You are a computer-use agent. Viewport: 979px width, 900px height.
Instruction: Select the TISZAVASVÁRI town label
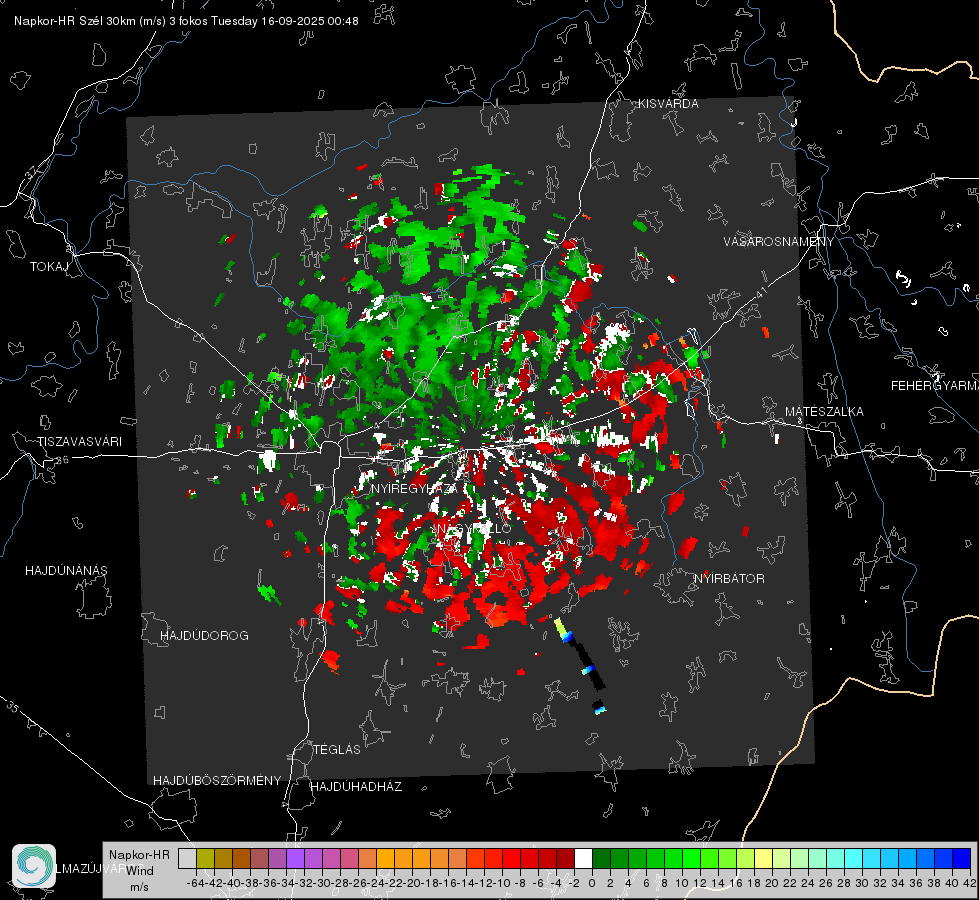click(x=79, y=442)
